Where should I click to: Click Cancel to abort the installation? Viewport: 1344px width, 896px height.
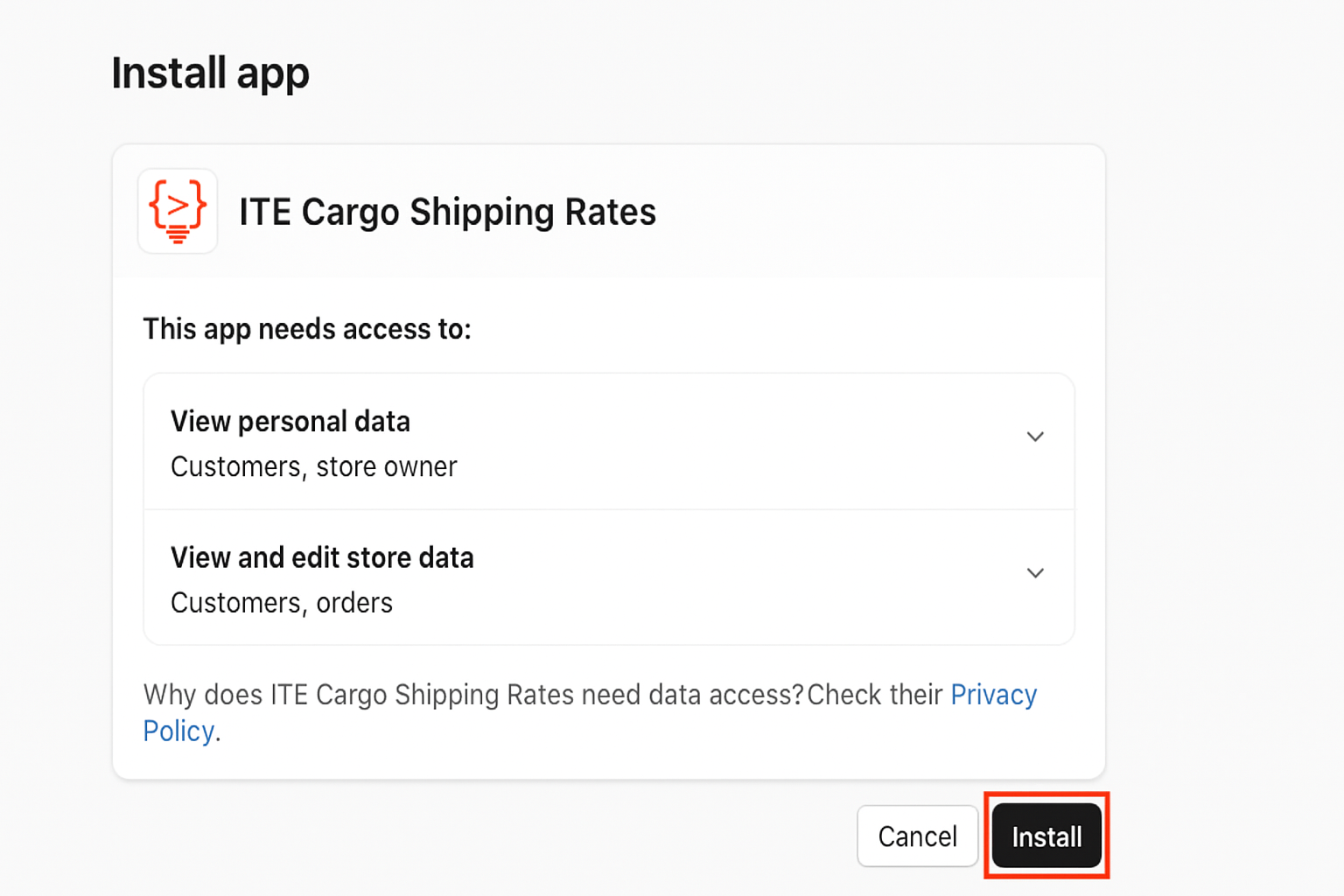click(917, 836)
